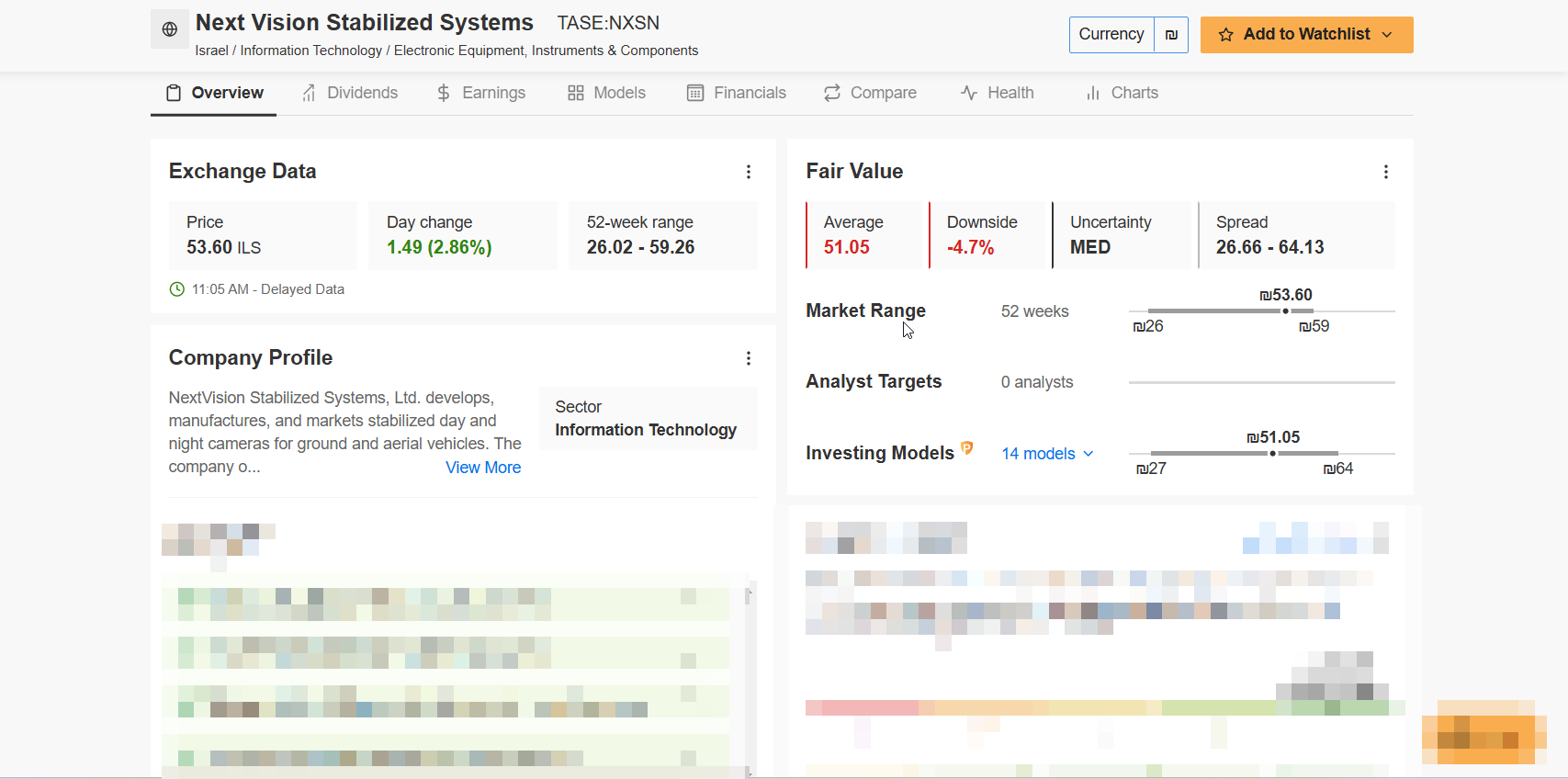Click the price value 53.60 ILS
This screenshot has width=1568, height=779.
pyautogui.click(x=224, y=248)
